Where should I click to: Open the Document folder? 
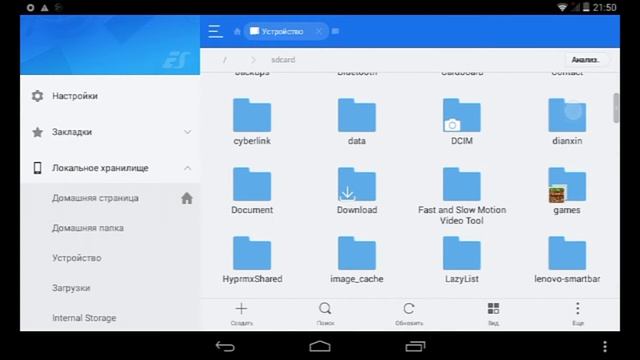(x=252, y=191)
